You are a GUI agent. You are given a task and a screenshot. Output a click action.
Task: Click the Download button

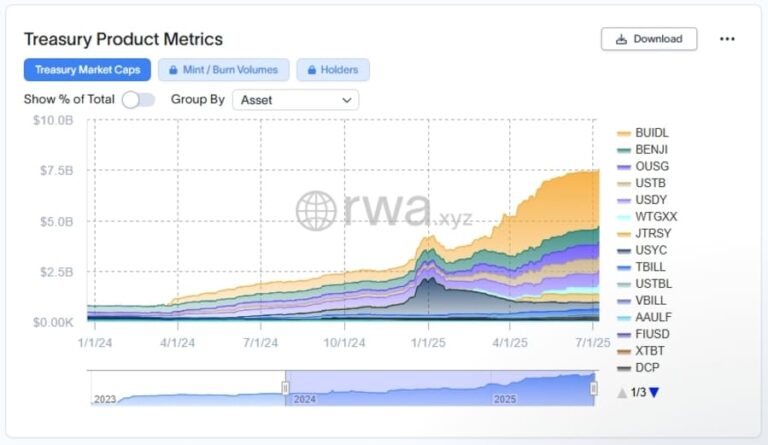click(x=648, y=39)
